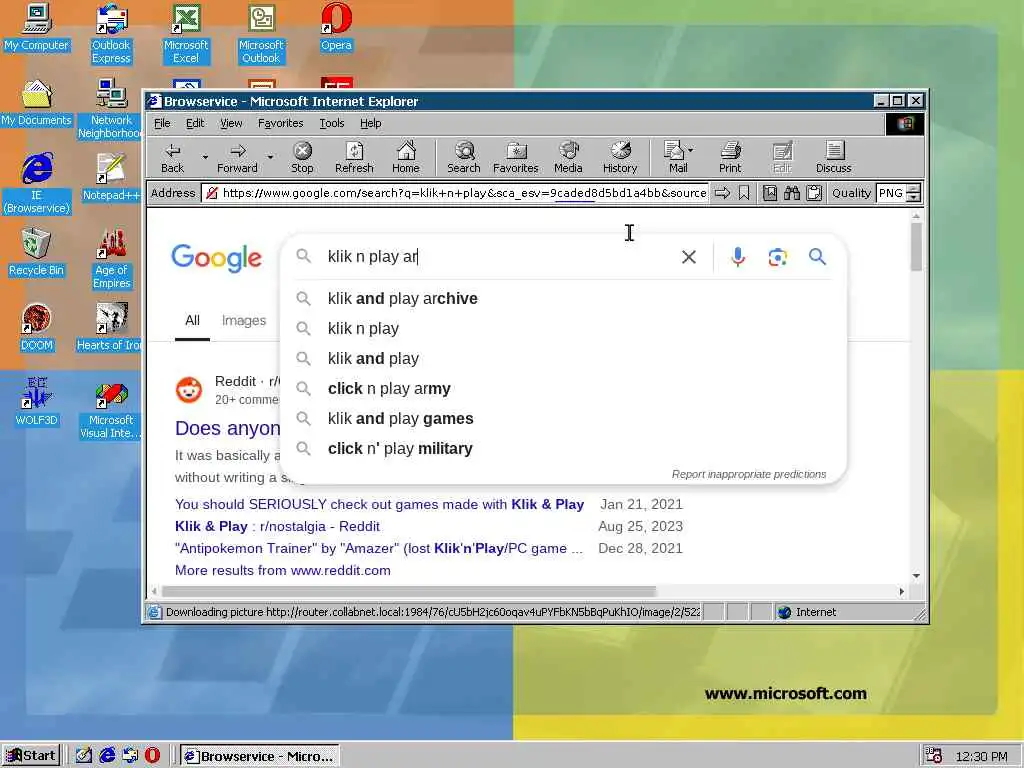Start voice search with the microphone icon
The image size is (1024, 768).
pyautogui.click(x=738, y=257)
